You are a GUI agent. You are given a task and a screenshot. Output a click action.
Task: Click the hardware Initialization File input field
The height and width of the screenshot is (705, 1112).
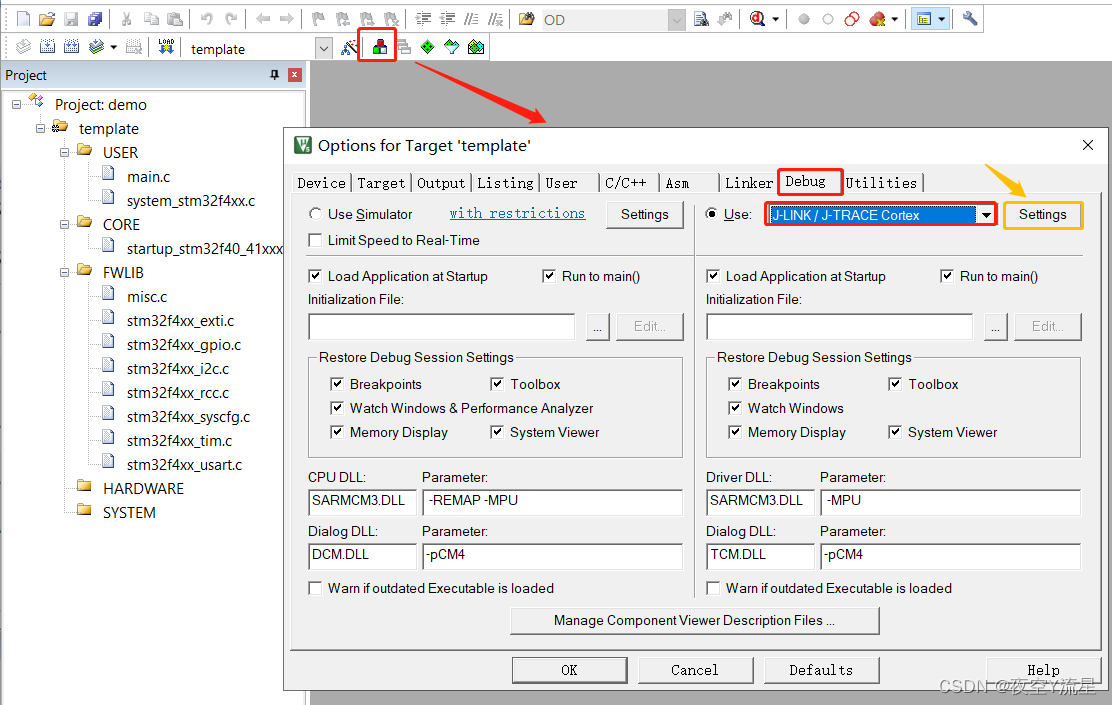(840, 327)
